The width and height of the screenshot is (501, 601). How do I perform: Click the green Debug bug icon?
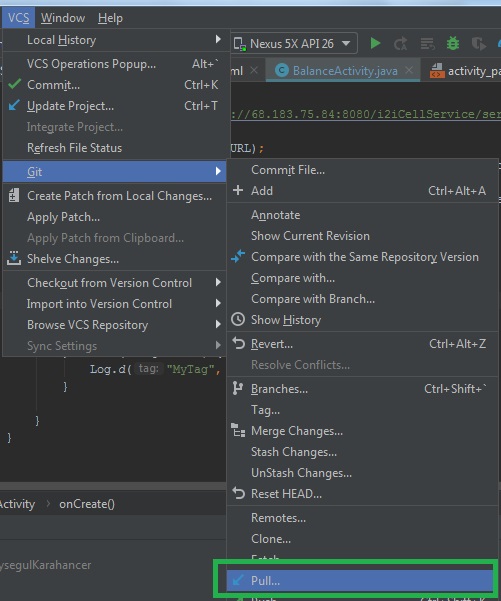[x=453, y=43]
